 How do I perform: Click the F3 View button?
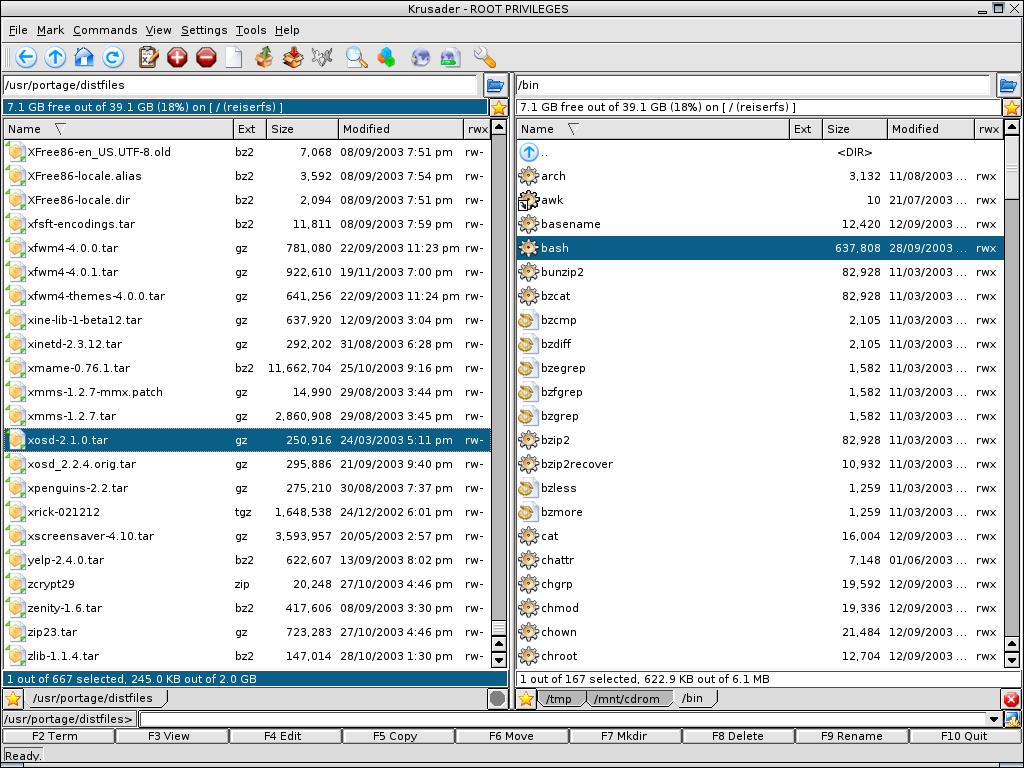(172, 736)
